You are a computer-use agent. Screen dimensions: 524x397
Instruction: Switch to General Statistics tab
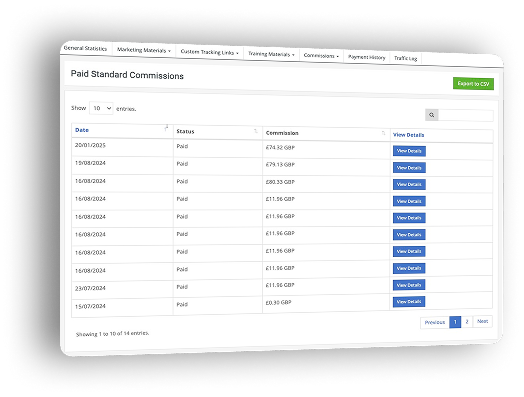tap(86, 48)
